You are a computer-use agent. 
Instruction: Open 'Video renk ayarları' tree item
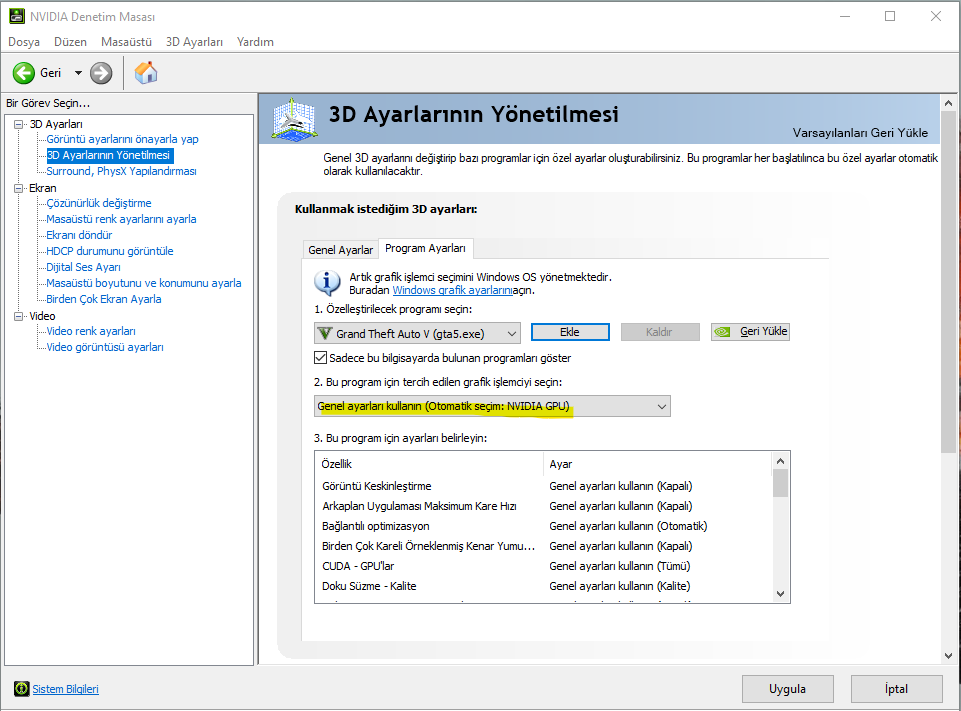click(91, 331)
